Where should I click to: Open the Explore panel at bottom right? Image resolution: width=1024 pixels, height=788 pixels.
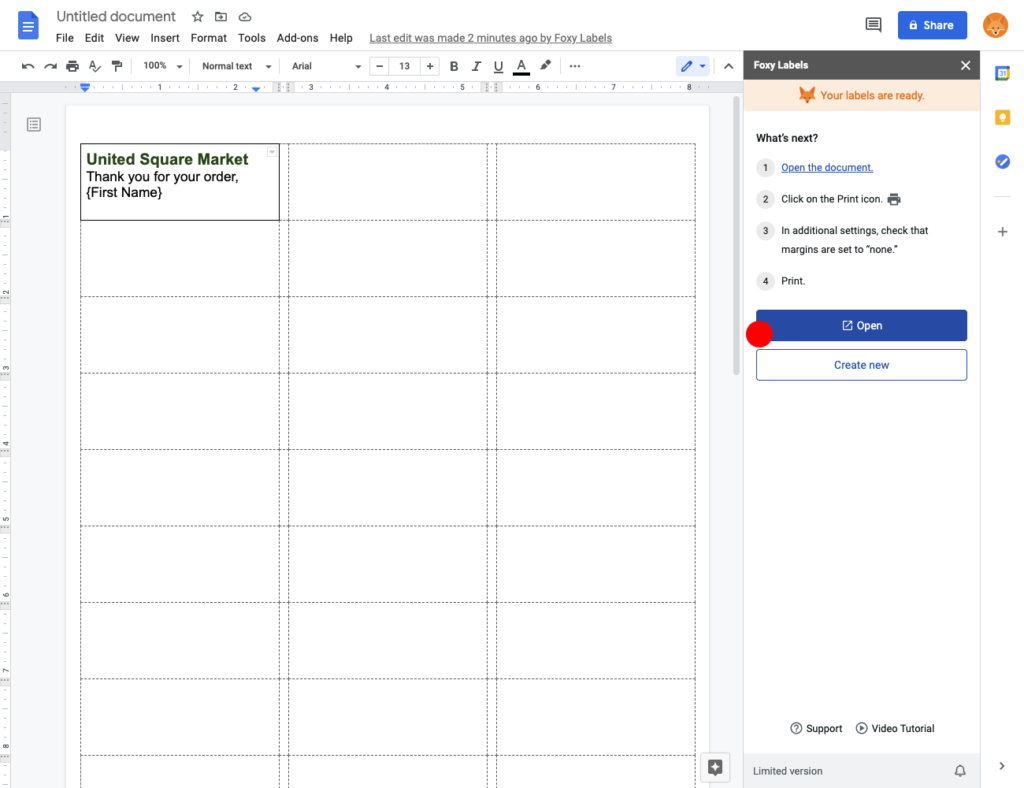[x=715, y=766]
